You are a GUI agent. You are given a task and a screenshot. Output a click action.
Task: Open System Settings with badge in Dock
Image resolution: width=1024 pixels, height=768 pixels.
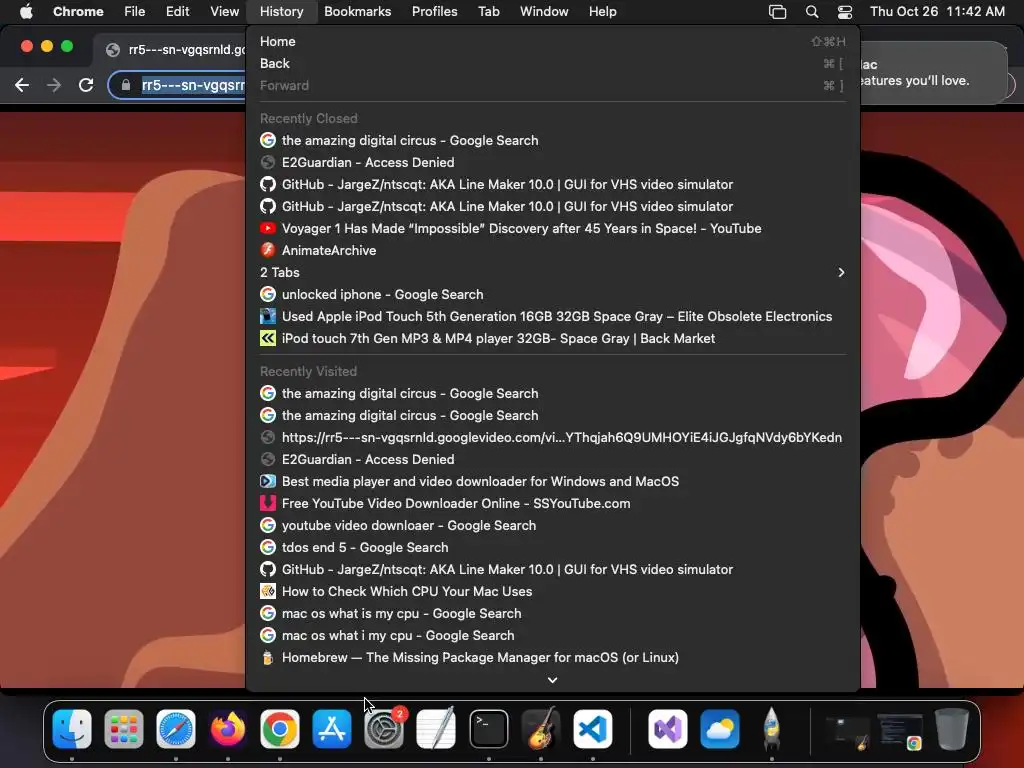(x=384, y=729)
